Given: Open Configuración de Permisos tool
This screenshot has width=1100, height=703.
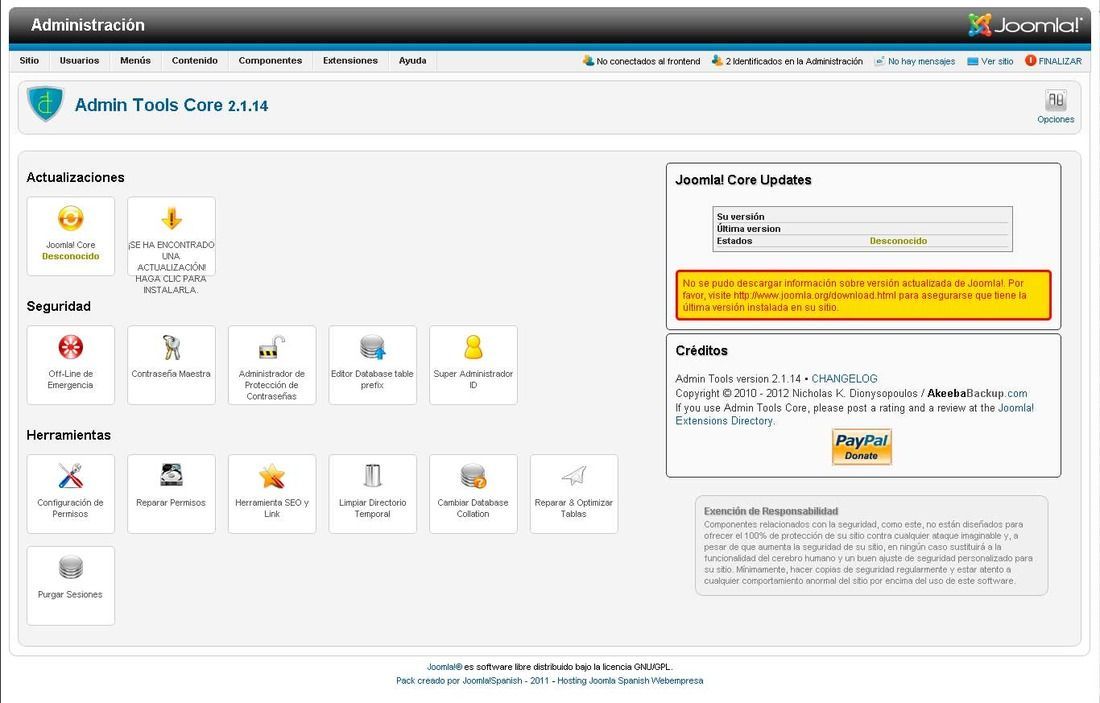Looking at the screenshot, I should [70, 494].
